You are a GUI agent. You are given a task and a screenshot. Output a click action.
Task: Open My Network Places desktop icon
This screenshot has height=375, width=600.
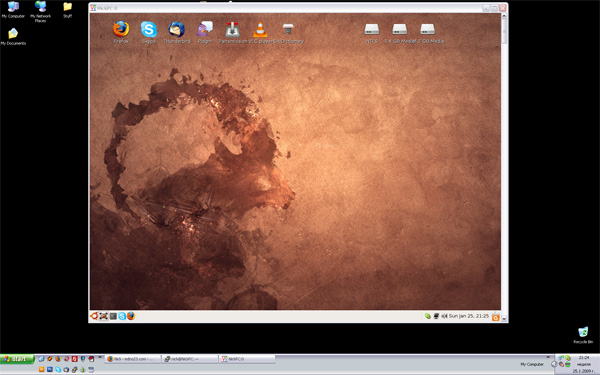click(x=40, y=11)
